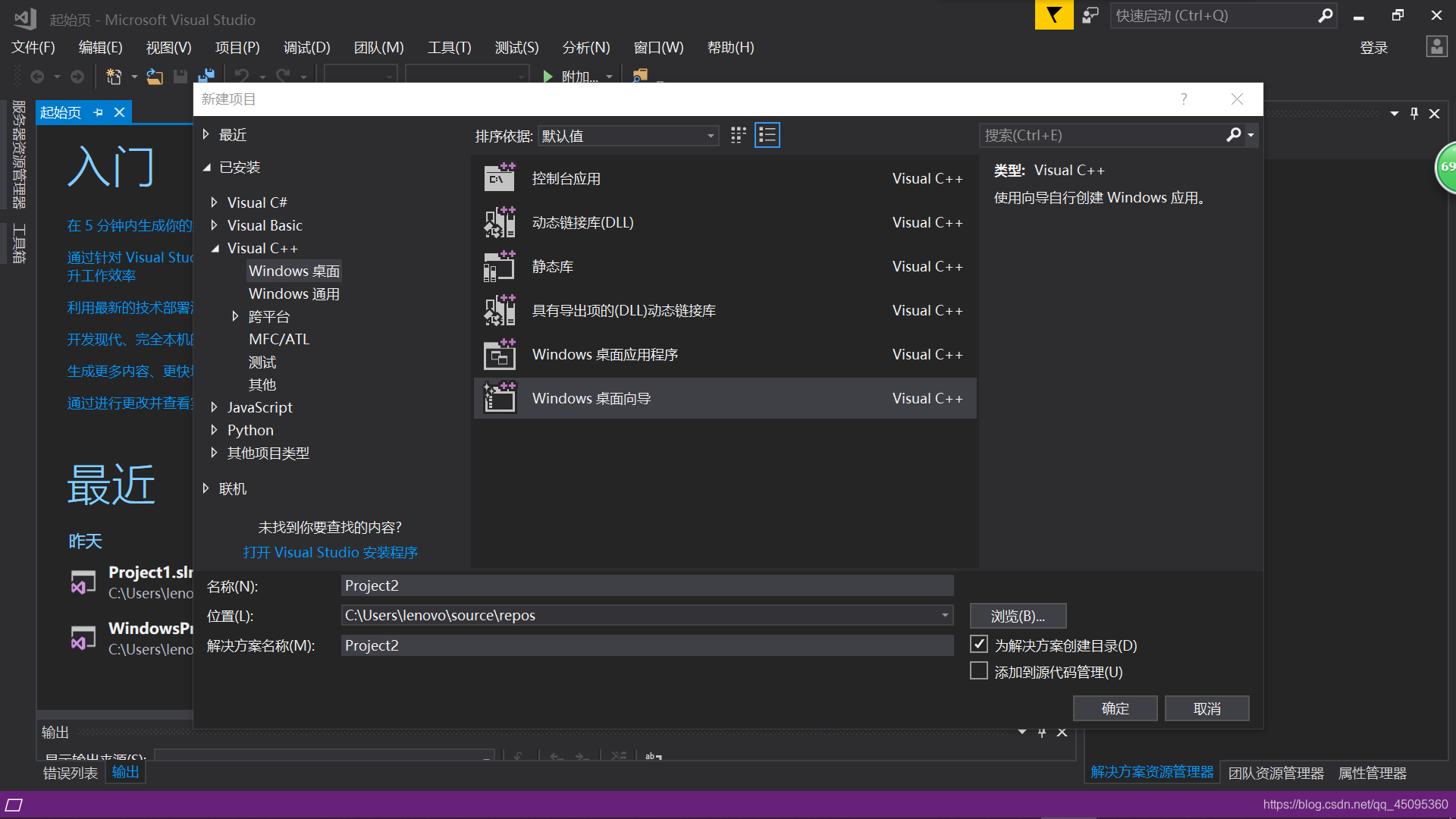Expand the Python tree node
The width and height of the screenshot is (1456, 819).
(x=214, y=430)
